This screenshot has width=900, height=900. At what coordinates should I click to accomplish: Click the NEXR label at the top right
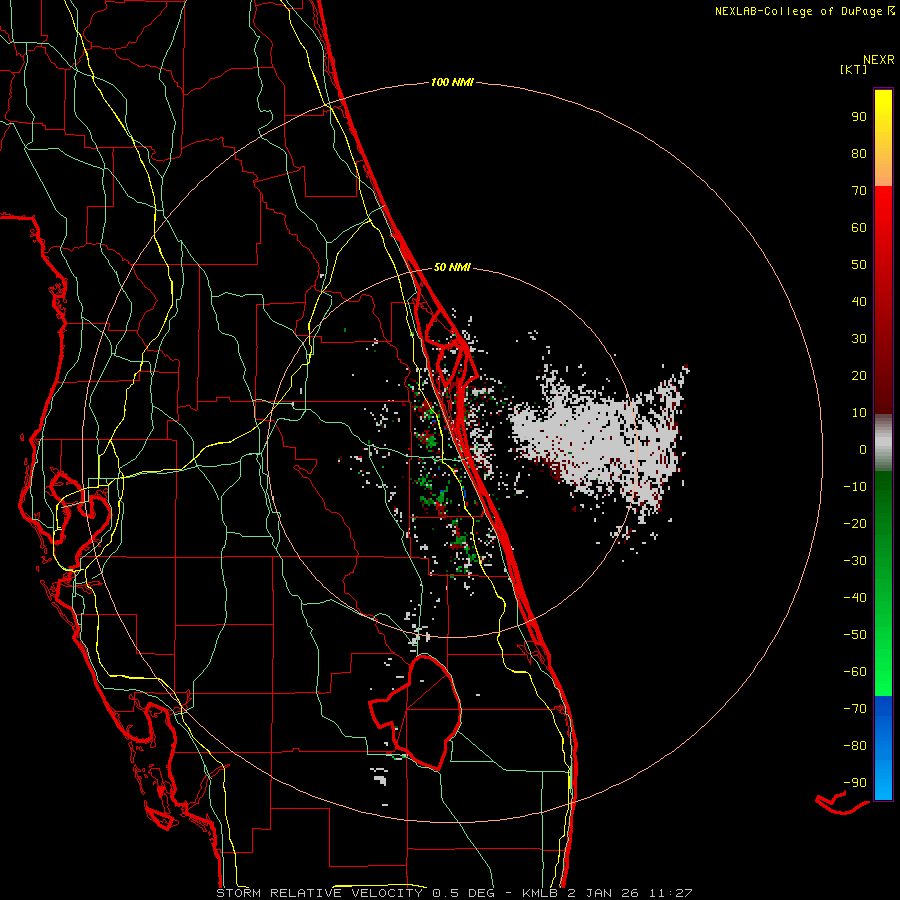point(879,60)
